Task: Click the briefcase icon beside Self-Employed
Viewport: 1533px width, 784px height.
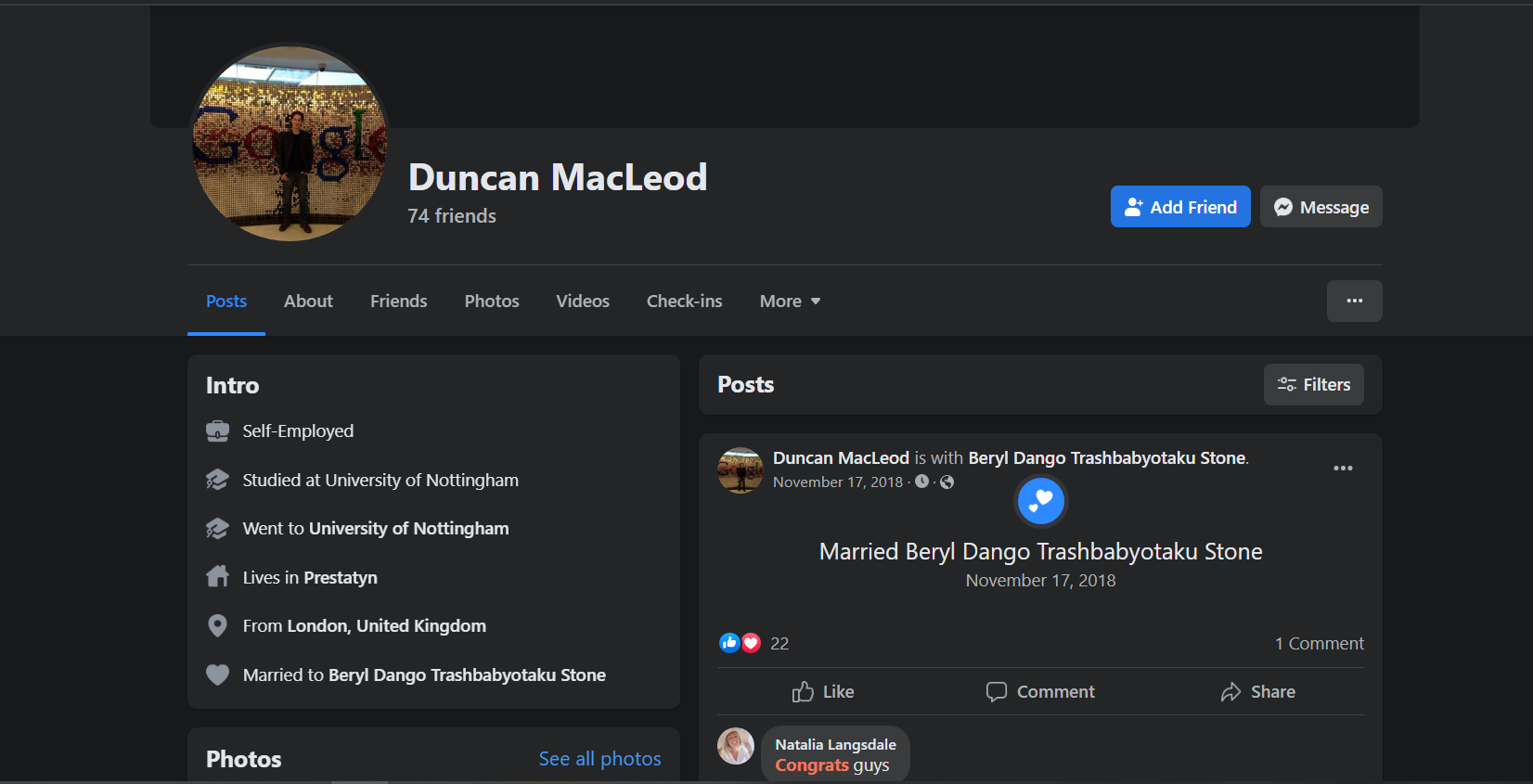Action: point(217,431)
